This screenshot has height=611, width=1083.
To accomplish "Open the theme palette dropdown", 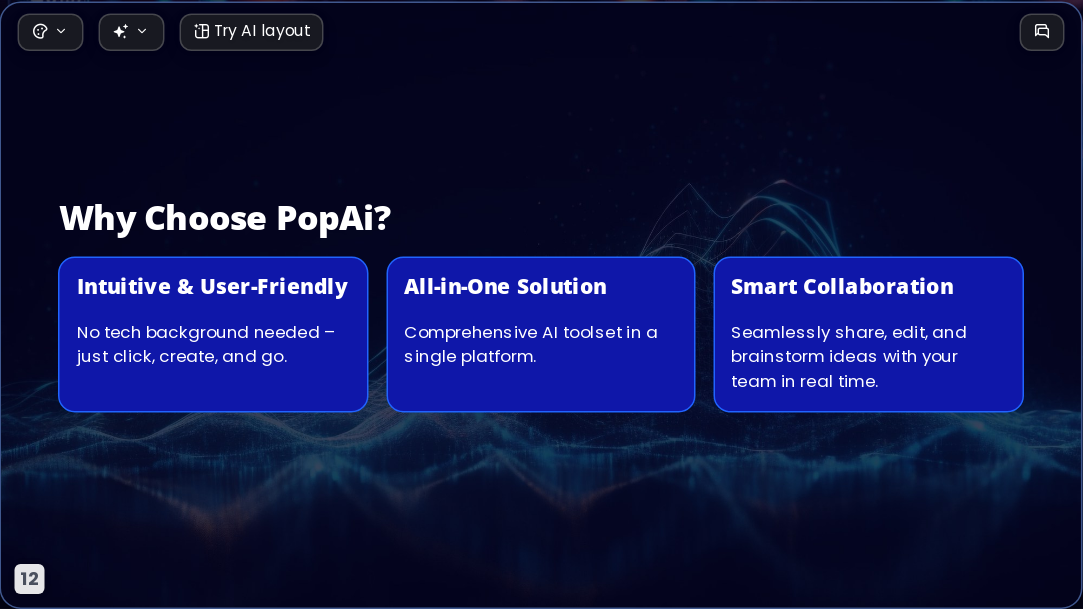I will (50, 32).
